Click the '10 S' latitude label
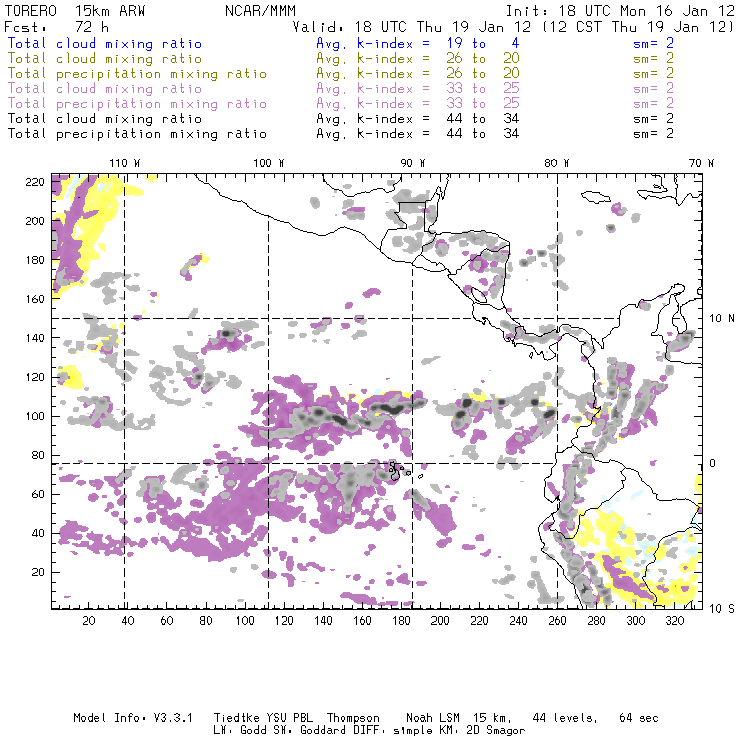The image size is (740, 740). (722, 609)
